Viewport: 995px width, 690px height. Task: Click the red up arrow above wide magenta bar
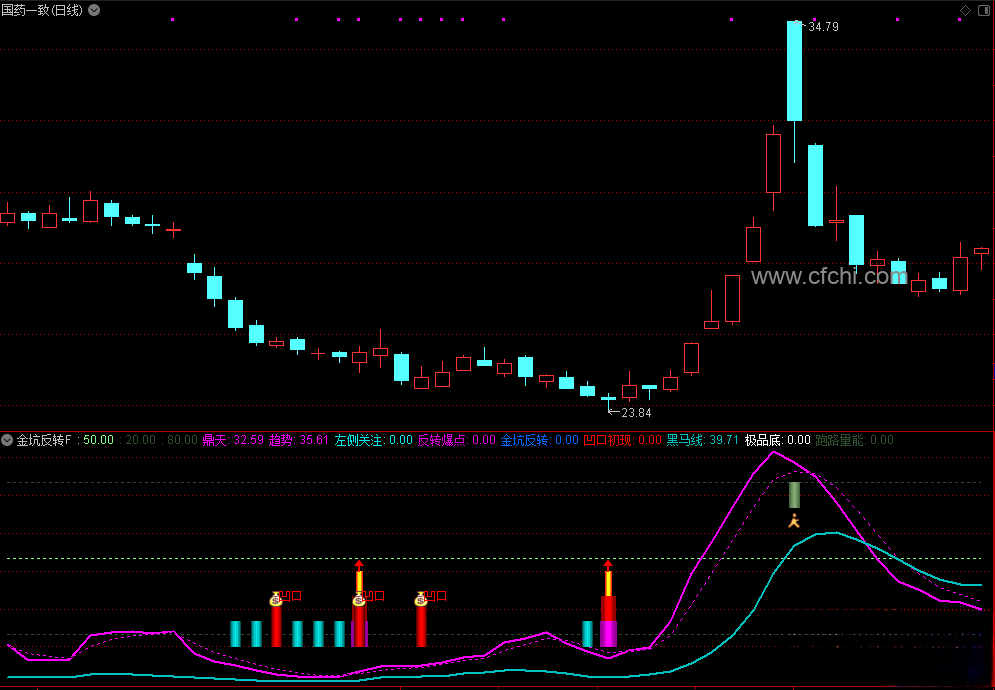[x=608, y=566]
